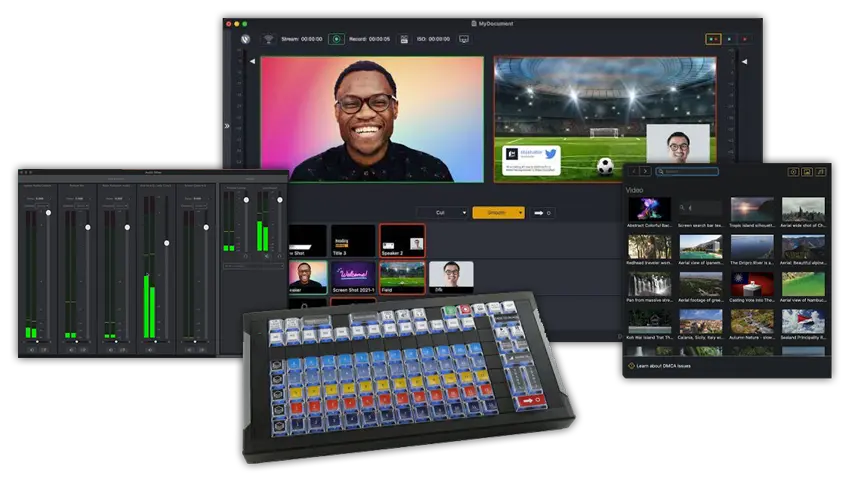Go back in stock media browser
Screen dimensions: 850x477
tap(633, 171)
